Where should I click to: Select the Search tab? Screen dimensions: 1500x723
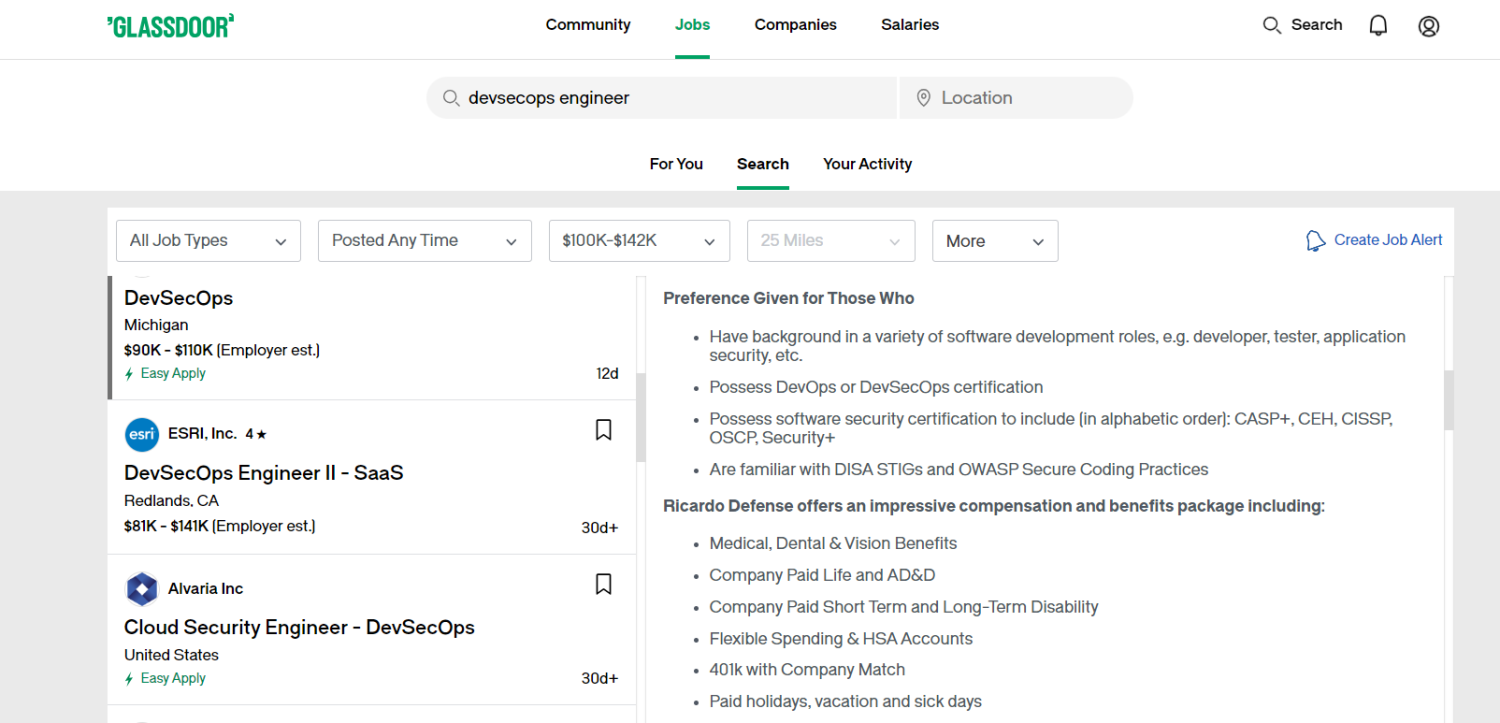point(763,164)
